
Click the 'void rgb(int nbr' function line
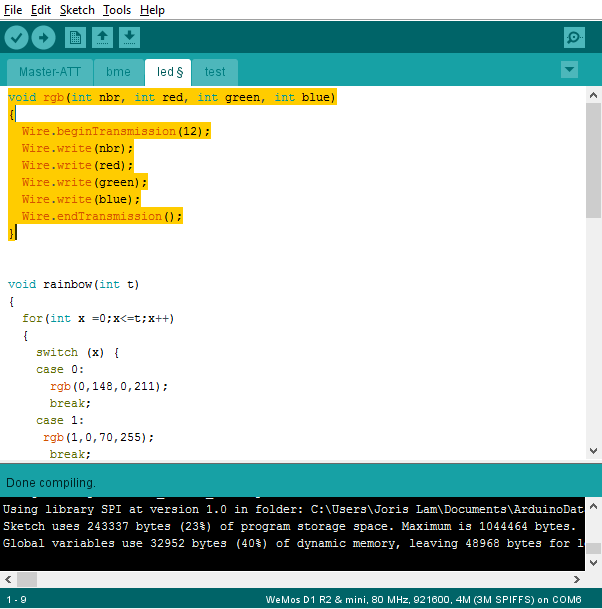172,97
